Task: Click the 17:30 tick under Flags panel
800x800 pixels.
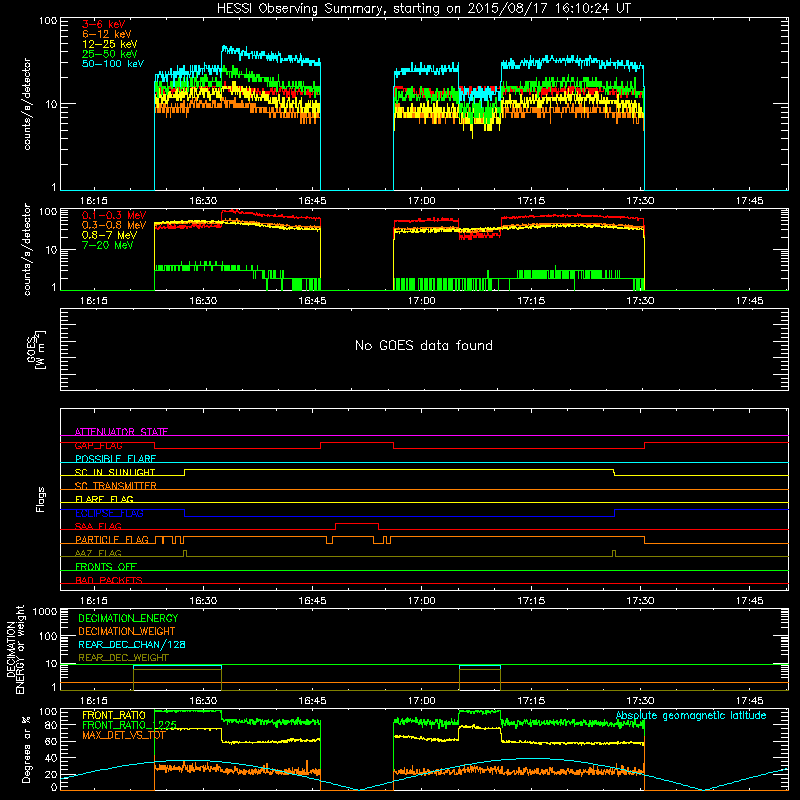Action: point(640,601)
